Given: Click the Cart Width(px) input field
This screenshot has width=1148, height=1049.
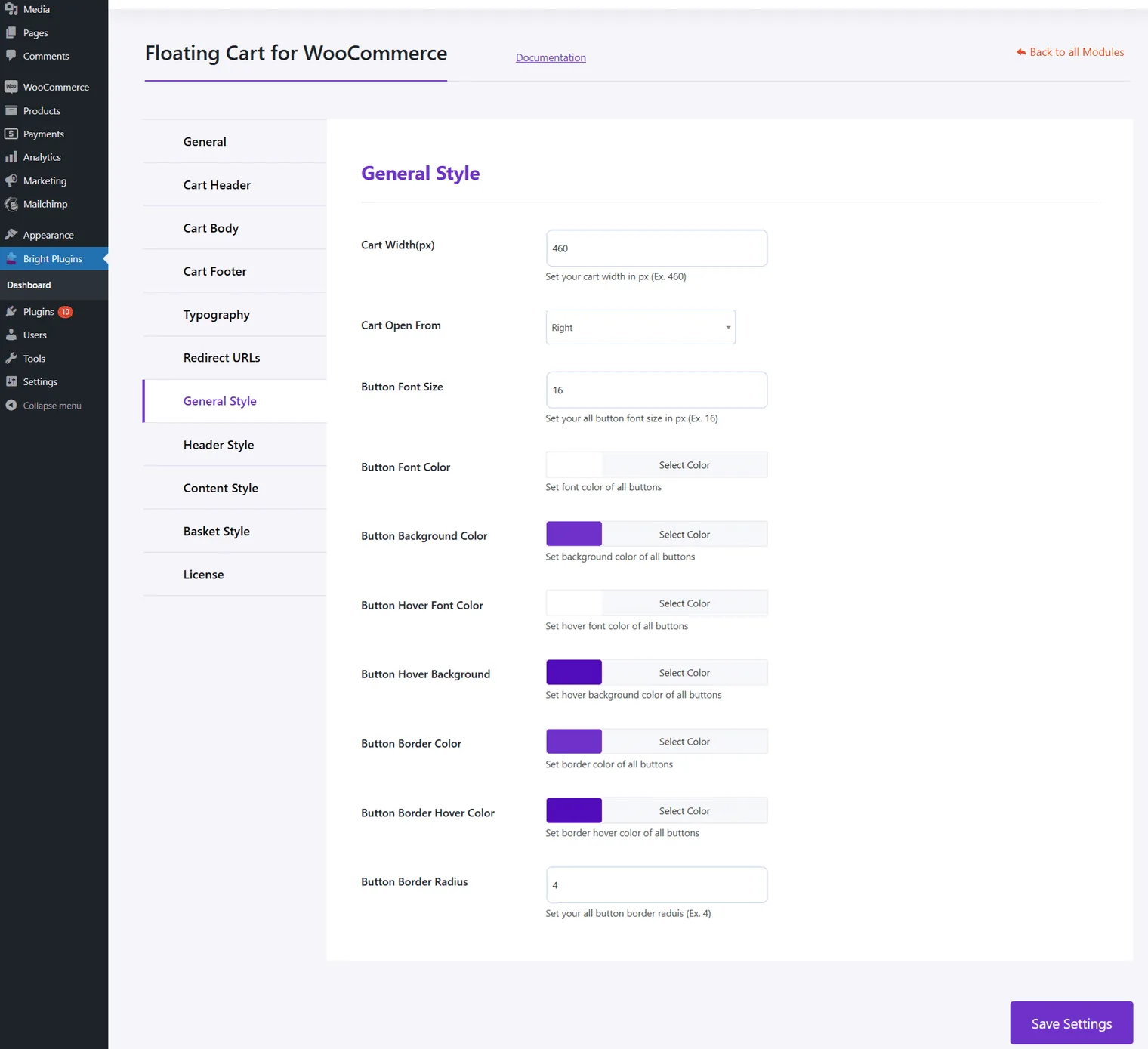Looking at the screenshot, I should coord(656,248).
